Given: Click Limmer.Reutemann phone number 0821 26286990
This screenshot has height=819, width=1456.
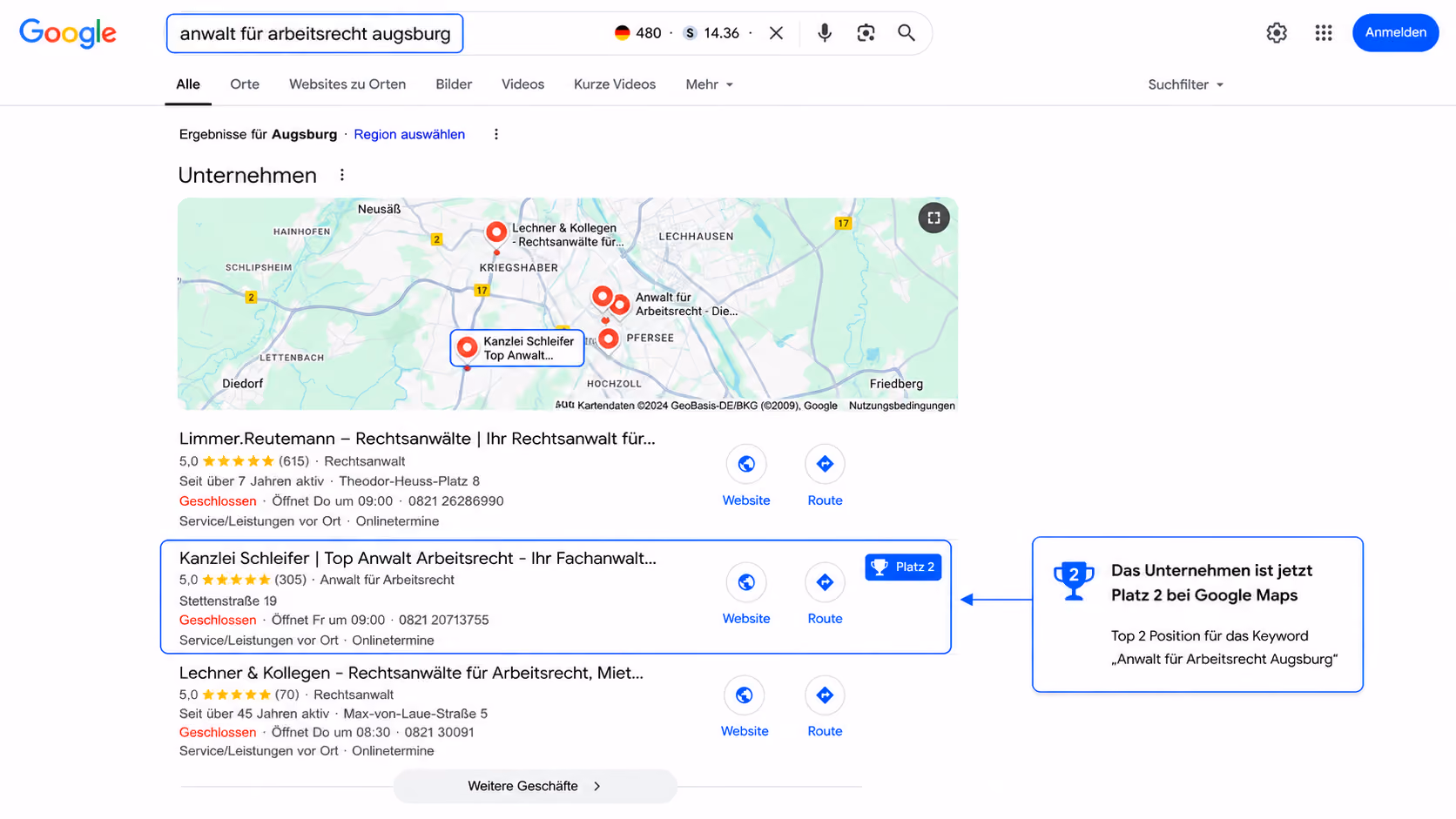Looking at the screenshot, I should [455, 501].
